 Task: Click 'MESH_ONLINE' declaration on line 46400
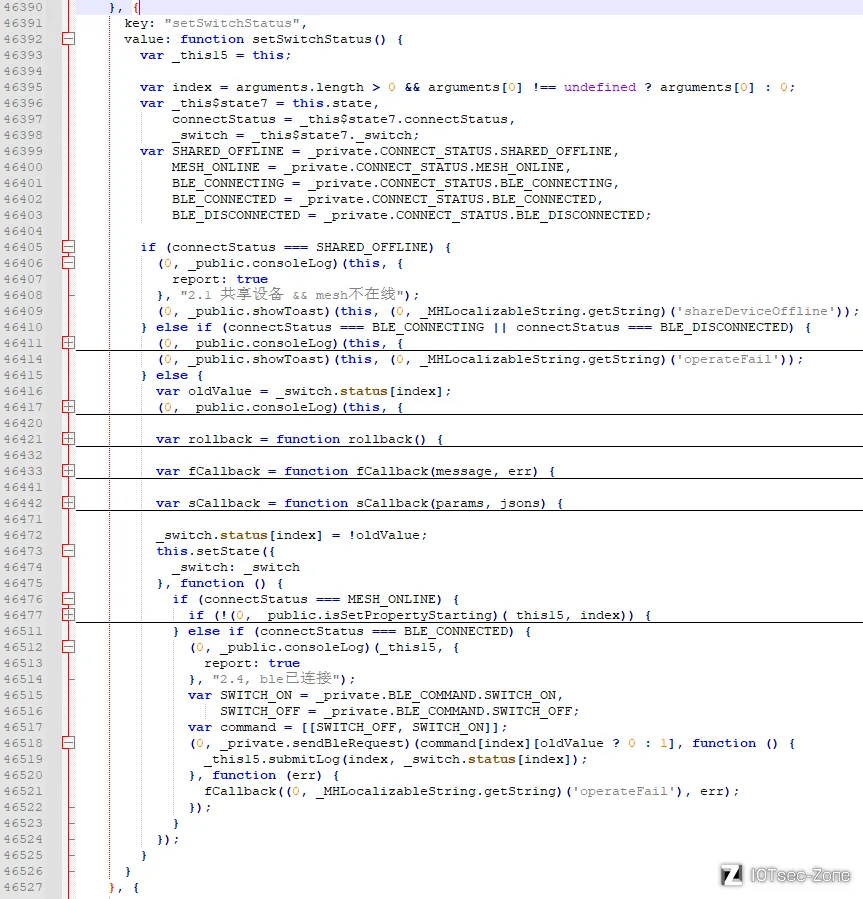click(x=216, y=167)
